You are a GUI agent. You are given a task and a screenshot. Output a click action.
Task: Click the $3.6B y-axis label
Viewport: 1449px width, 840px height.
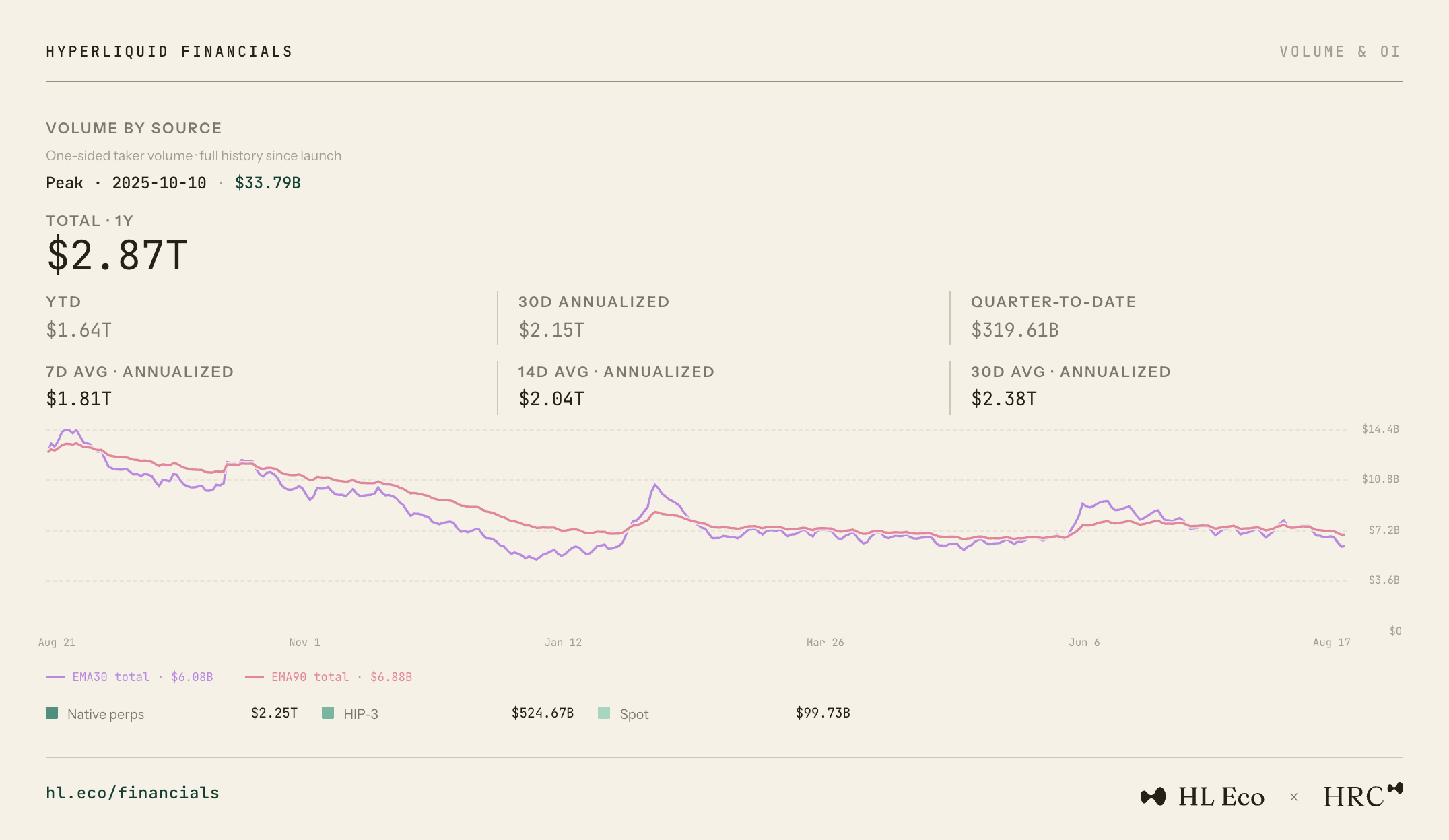[x=1384, y=580]
